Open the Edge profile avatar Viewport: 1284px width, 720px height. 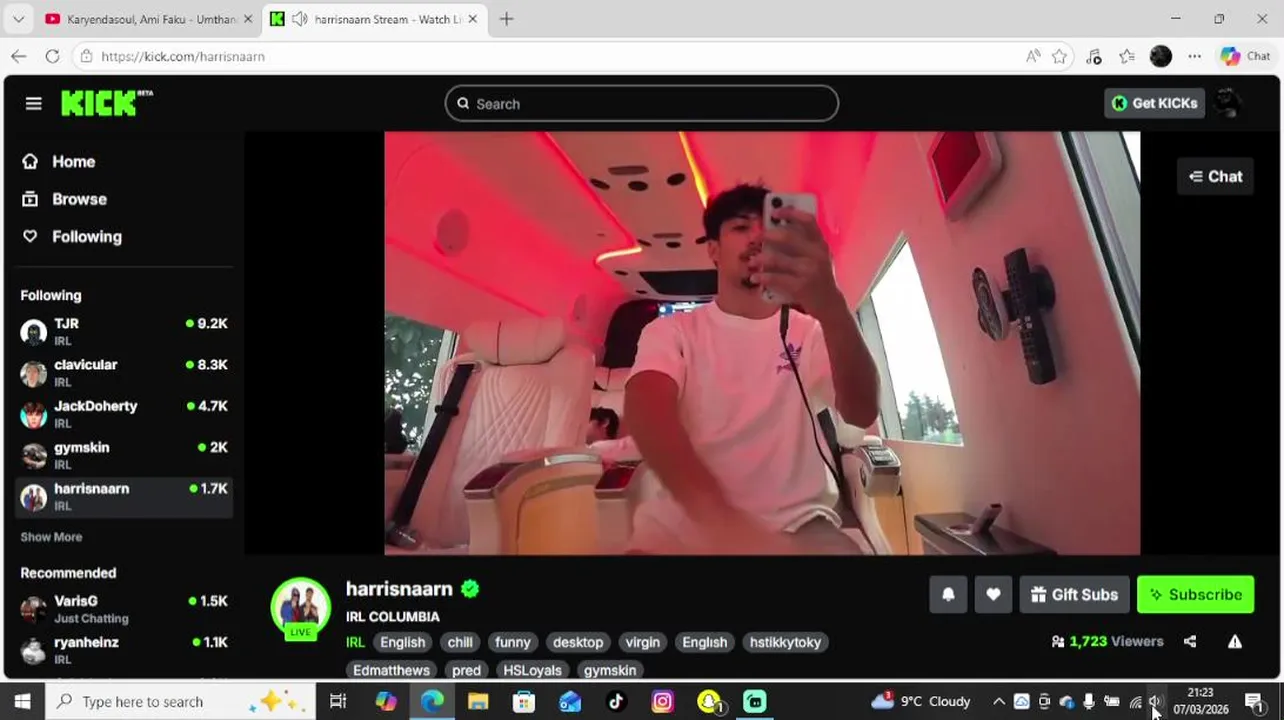(1161, 56)
